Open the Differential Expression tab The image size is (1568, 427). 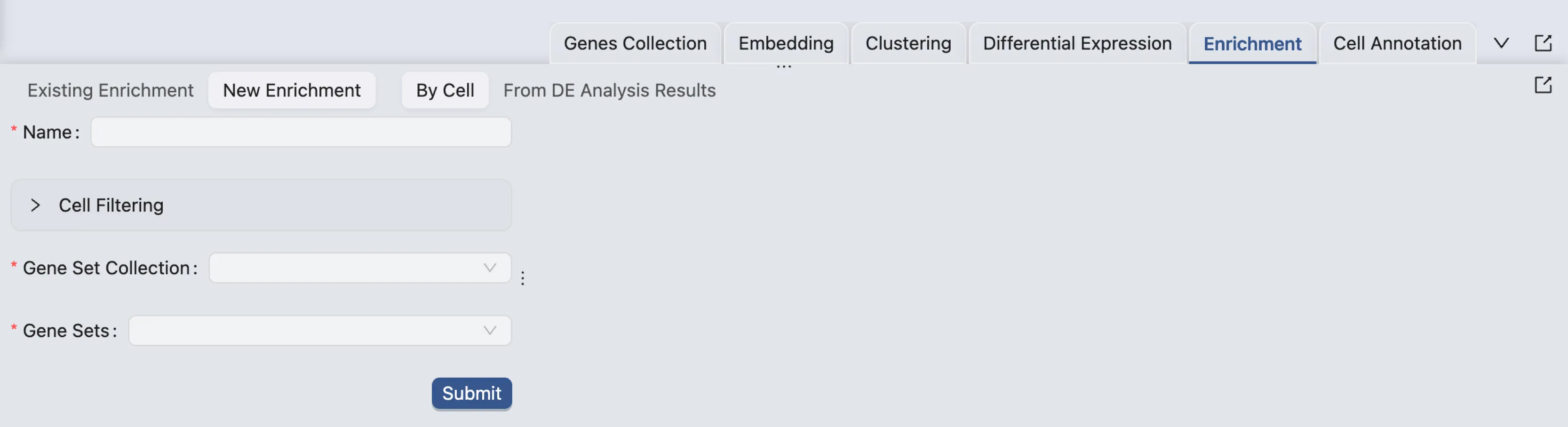1077,43
